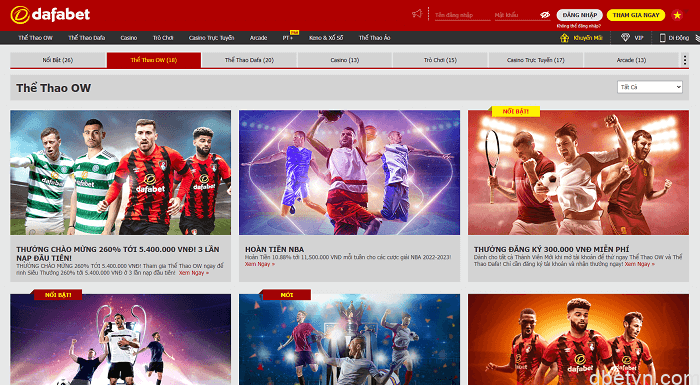Click the dafabet logo
Image resolution: width=700 pixels, height=385 pixels.
click(x=50, y=15)
